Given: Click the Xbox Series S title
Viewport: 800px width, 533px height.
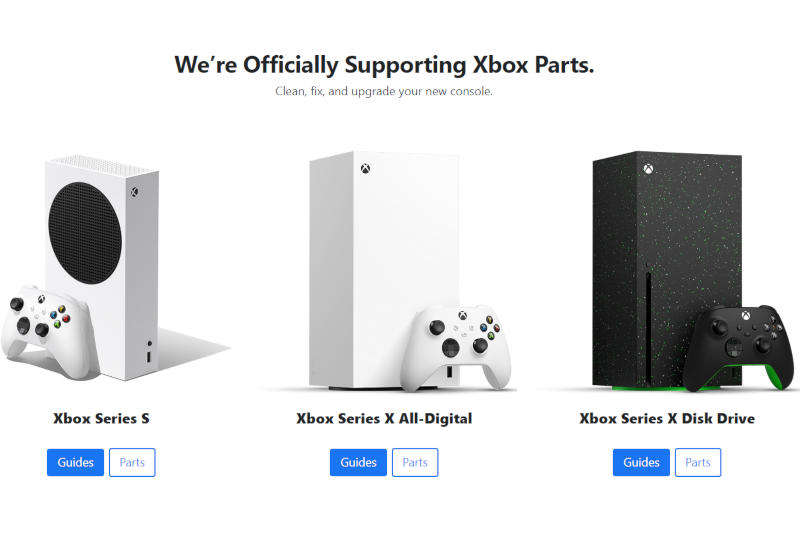Looking at the screenshot, I should pyautogui.click(x=101, y=418).
